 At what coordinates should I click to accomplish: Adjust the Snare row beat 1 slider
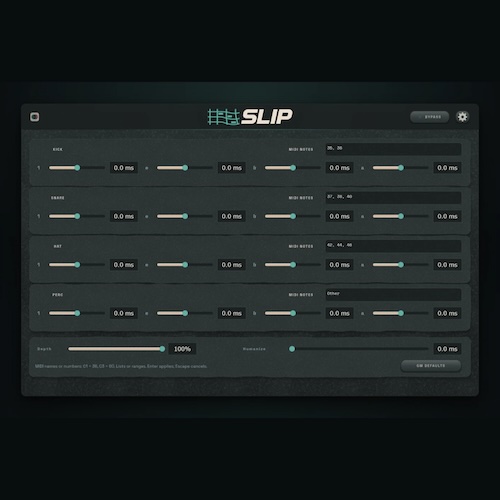(77, 216)
